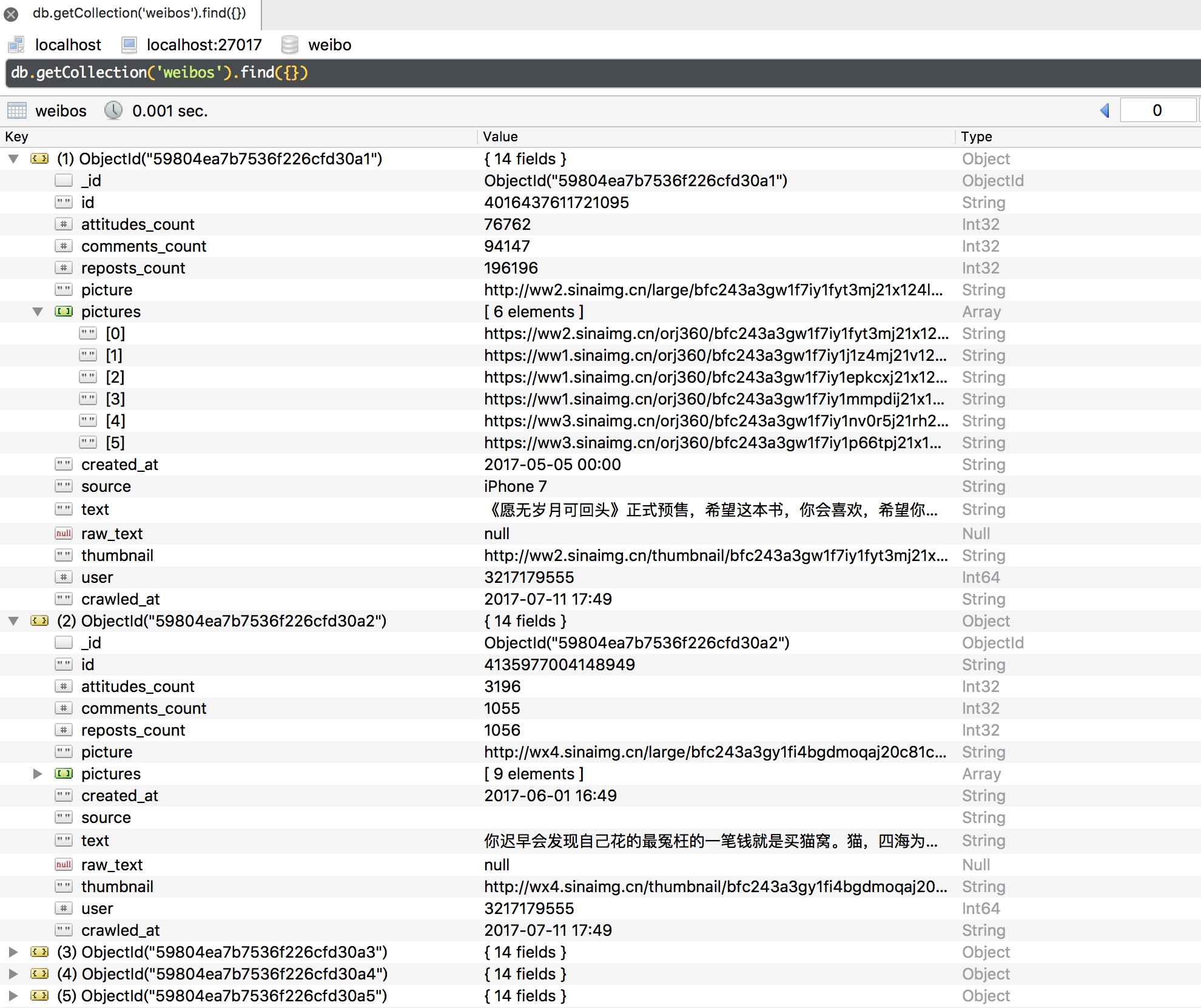Select thumbnail row with wx4.sinaimg.cn/thumbnail URL
The height and width of the screenshot is (1008, 1201).
pyautogui.click(x=600, y=887)
